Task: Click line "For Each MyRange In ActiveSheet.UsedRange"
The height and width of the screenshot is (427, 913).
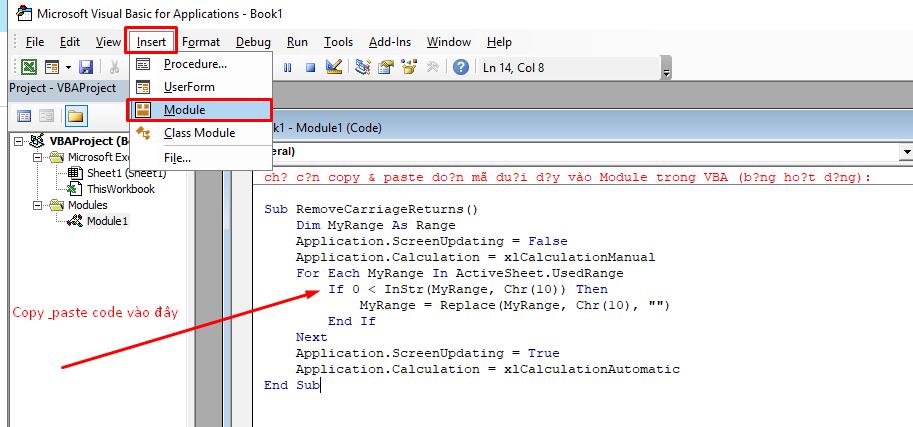Action: [x=459, y=273]
